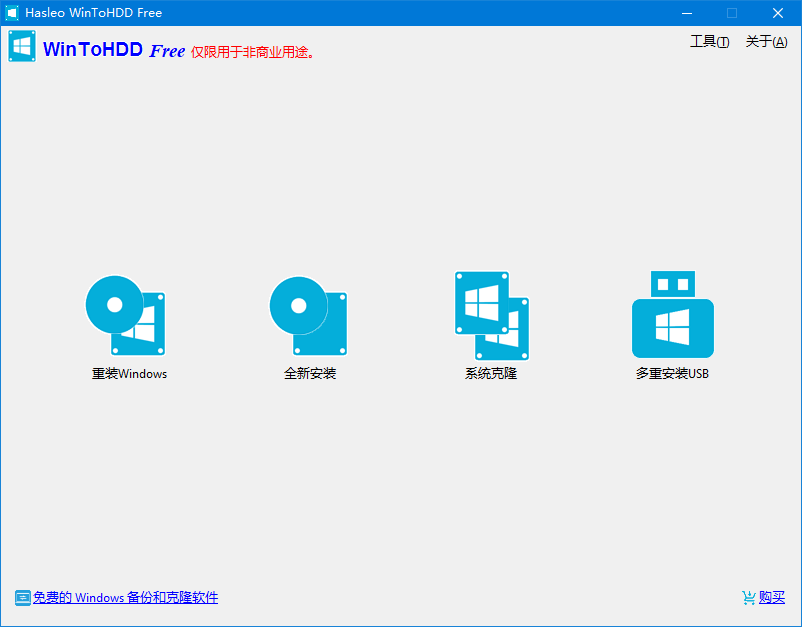Click the red non-commercial use notice text
Image resolution: width=802 pixels, height=627 pixels.
[x=258, y=53]
